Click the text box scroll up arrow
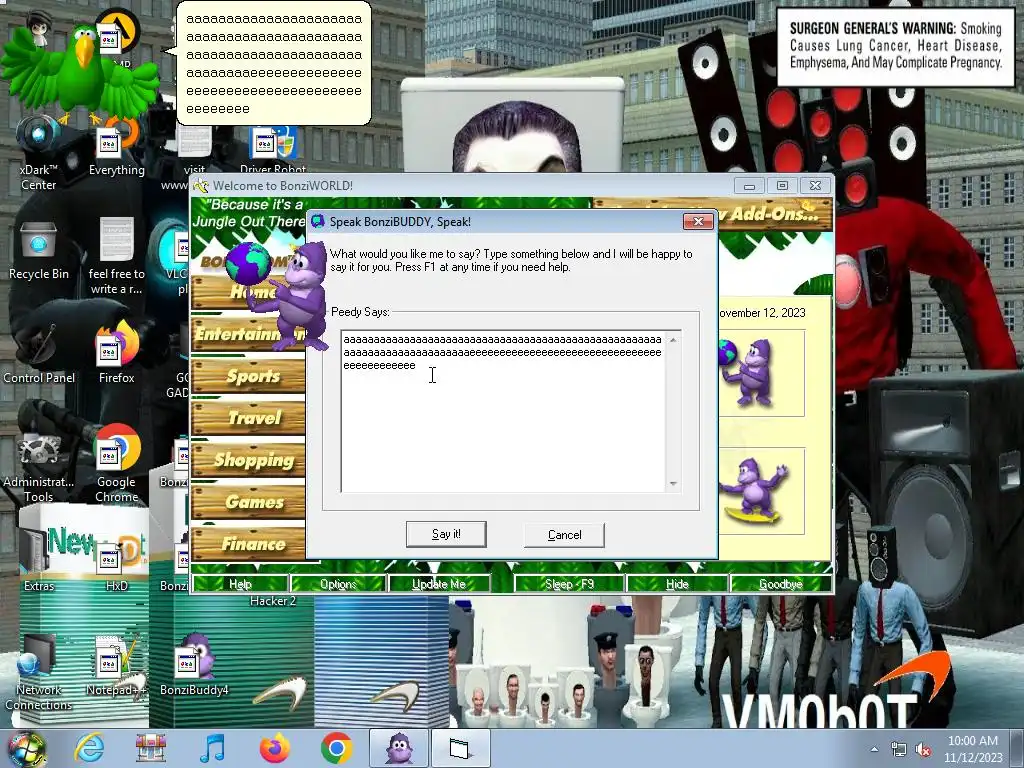 (673, 340)
